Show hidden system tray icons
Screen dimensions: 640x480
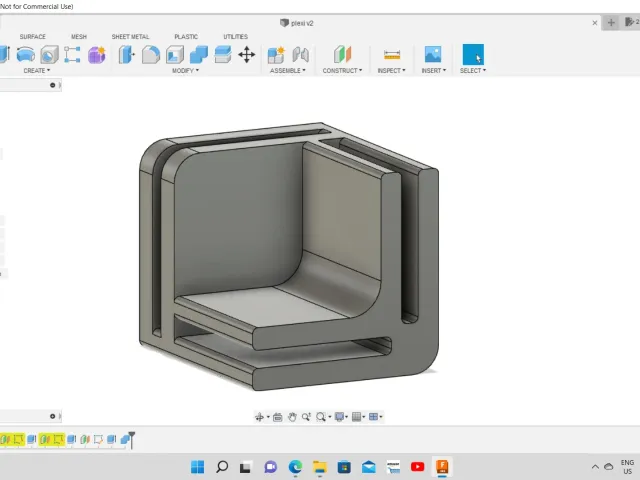(596, 467)
